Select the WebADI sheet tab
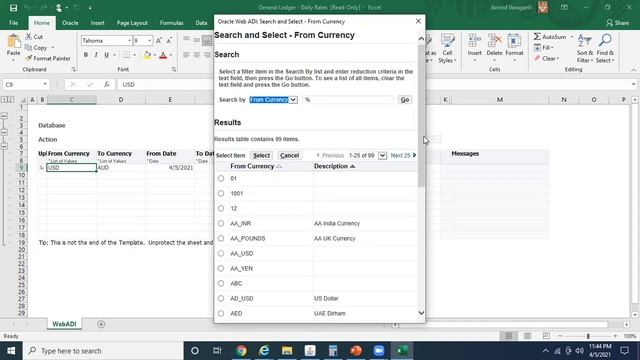This screenshot has height=360, width=640. pos(64,324)
